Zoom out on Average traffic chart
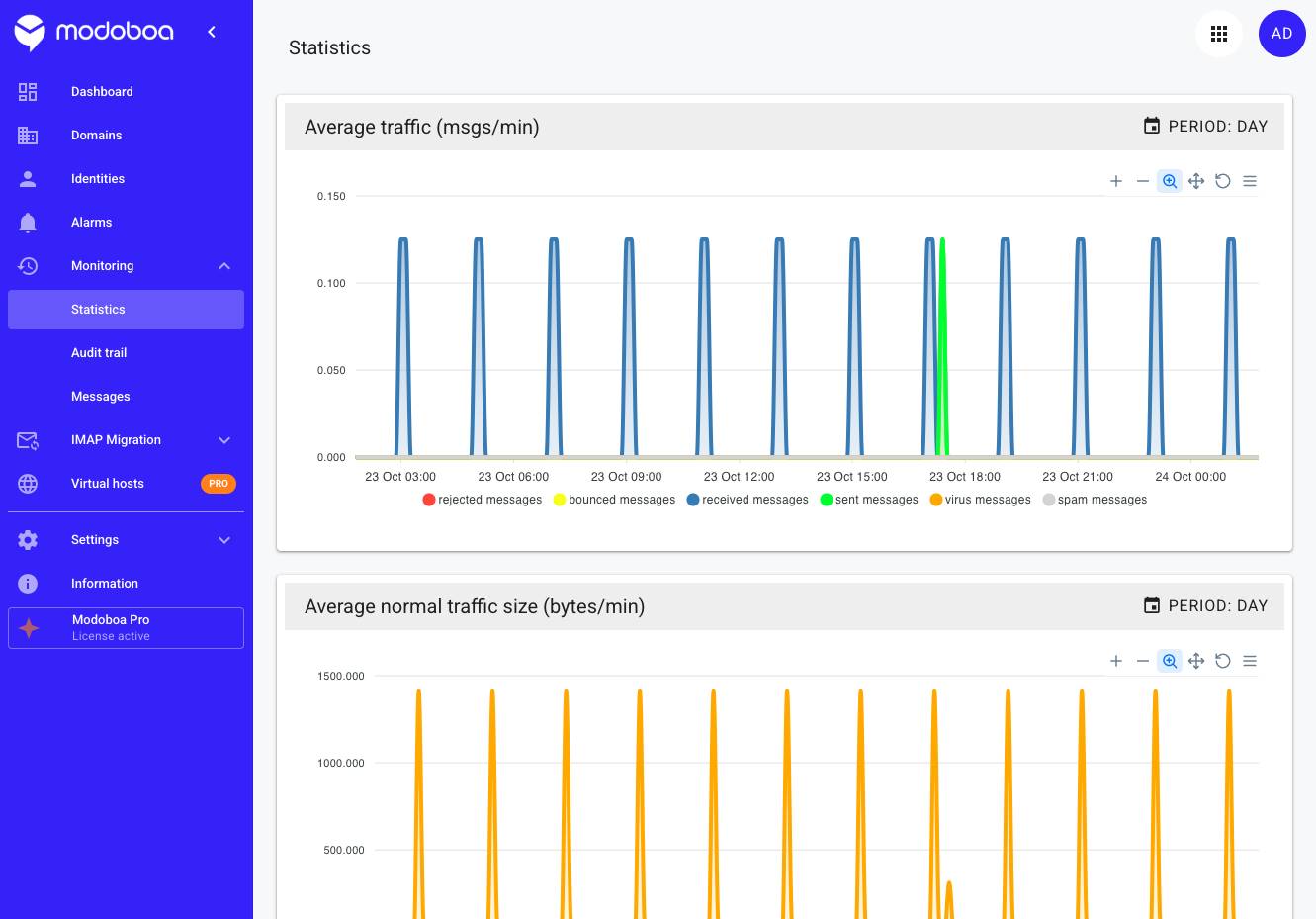The image size is (1316, 919). coord(1143,181)
